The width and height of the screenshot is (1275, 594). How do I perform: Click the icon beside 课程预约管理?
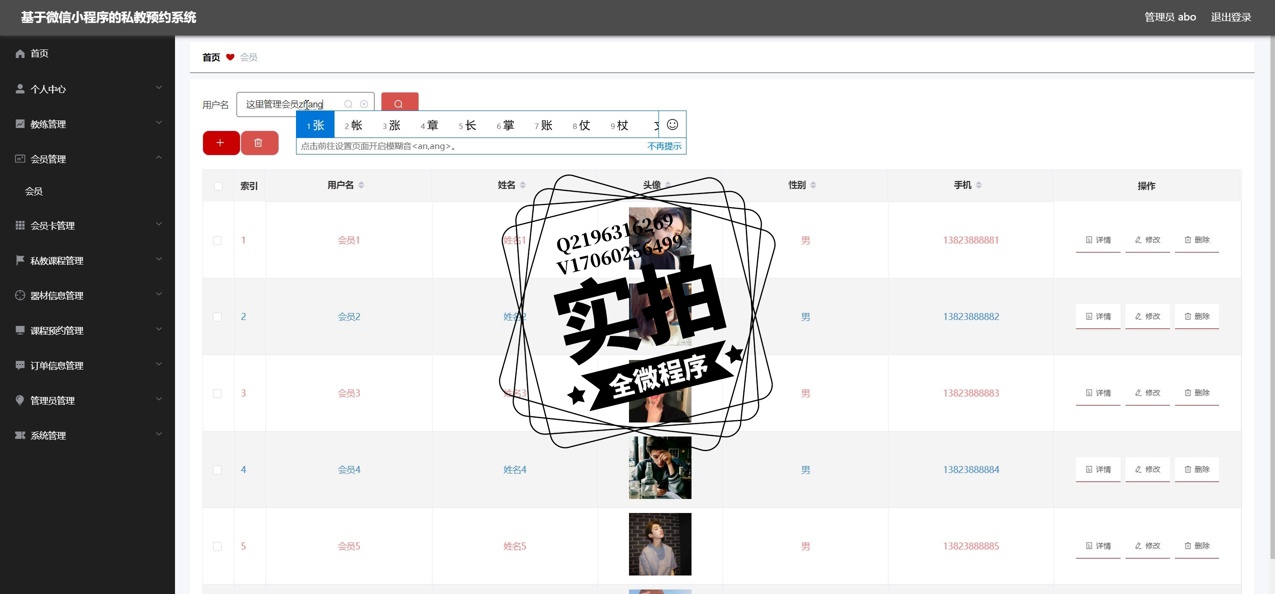(x=20, y=330)
